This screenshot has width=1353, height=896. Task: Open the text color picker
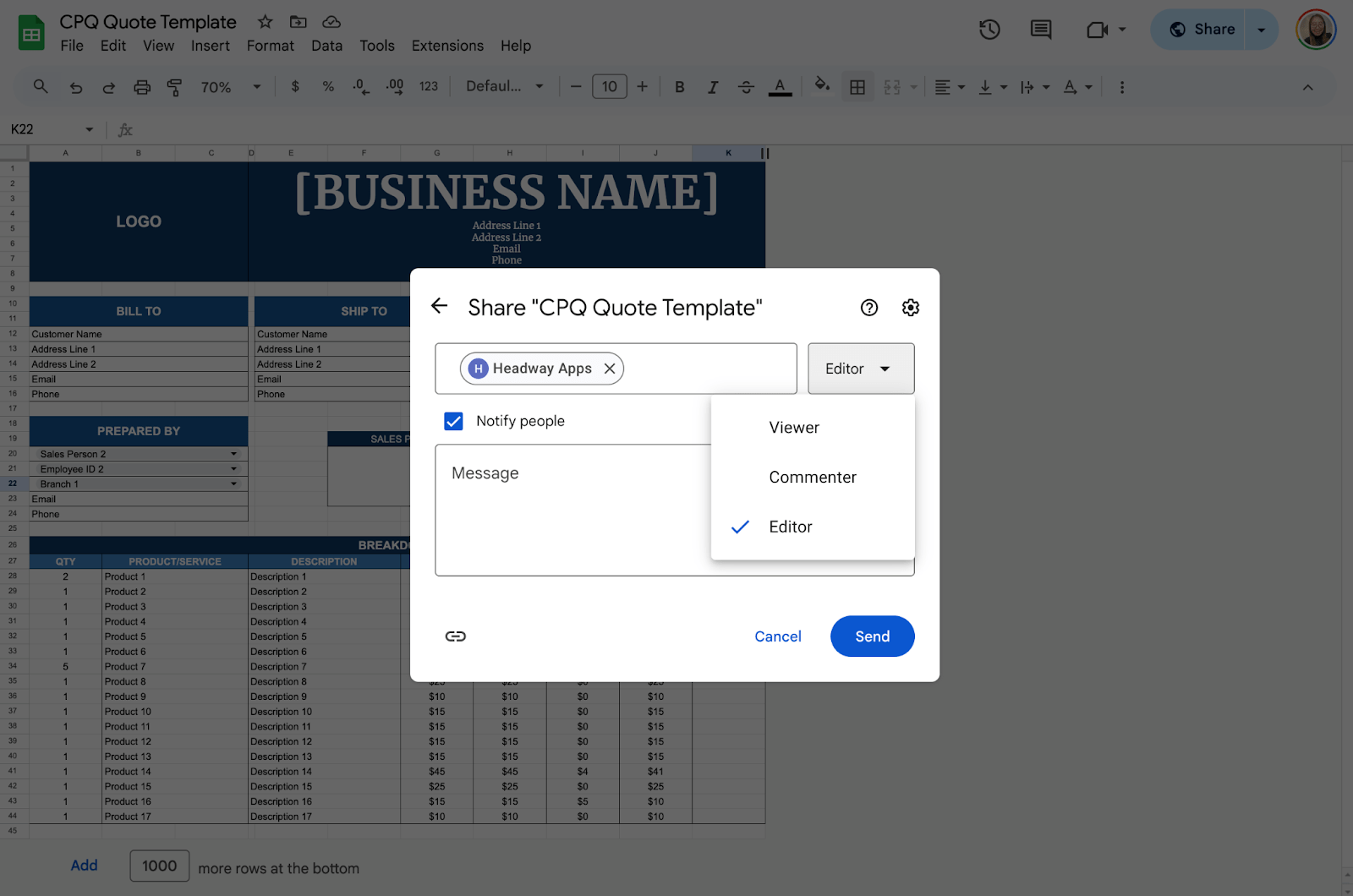[x=780, y=87]
